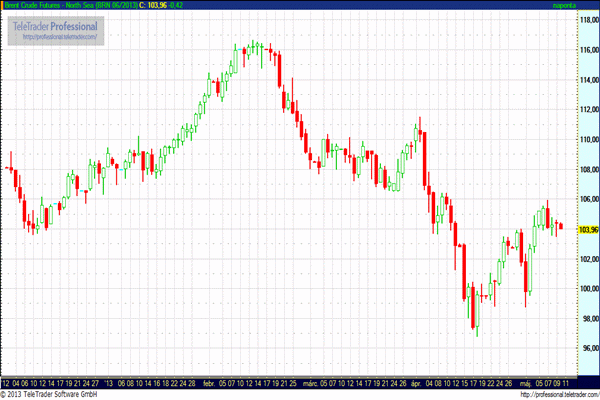Click the small chart icon in the title bar
600x400 pixels.
click(x=5, y=6)
